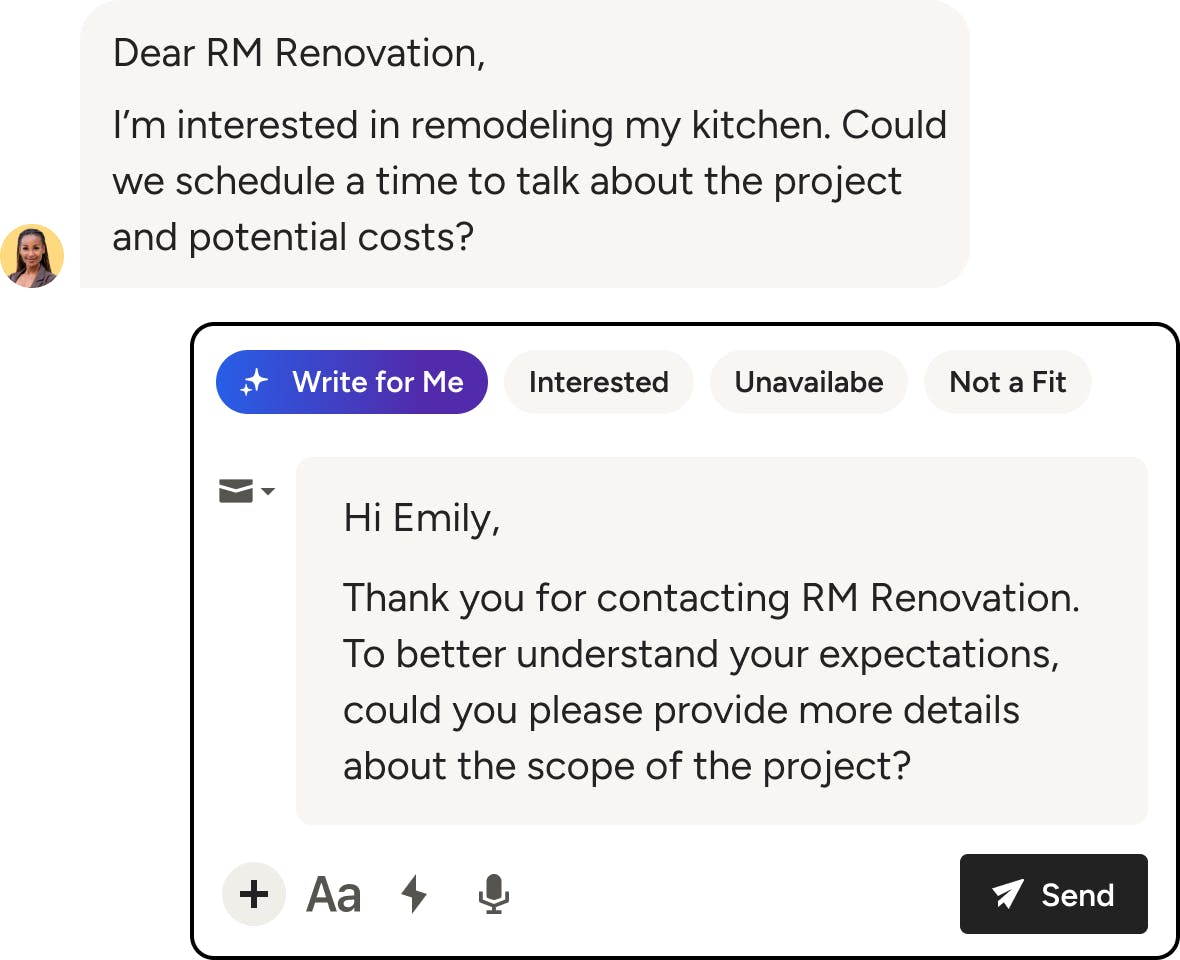Screen dimensions: 1180x960
Task: Toggle the Aa text formatting options
Action: tap(333, 894)
